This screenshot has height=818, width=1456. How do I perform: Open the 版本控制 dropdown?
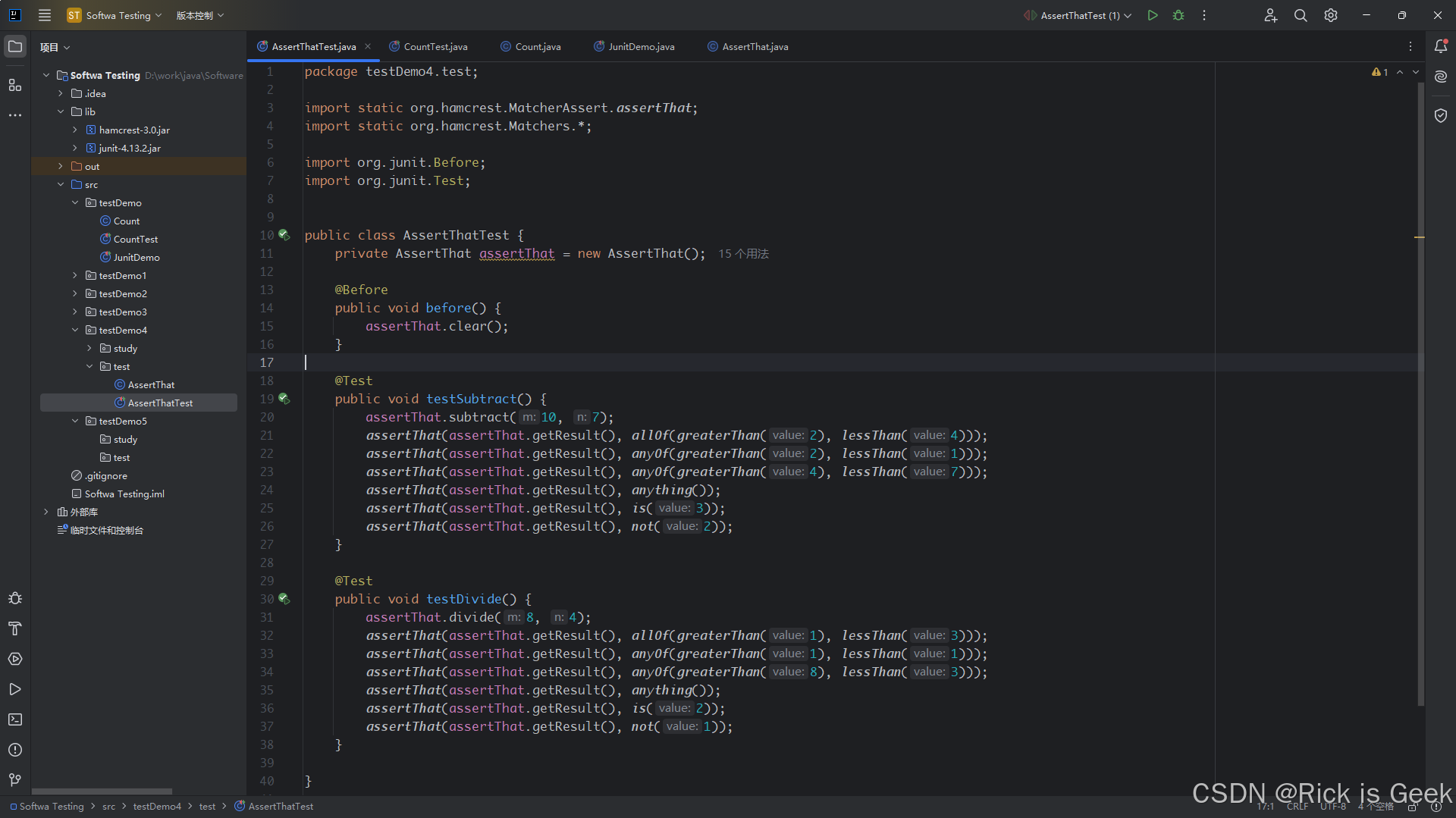click(x=200, y=15)
